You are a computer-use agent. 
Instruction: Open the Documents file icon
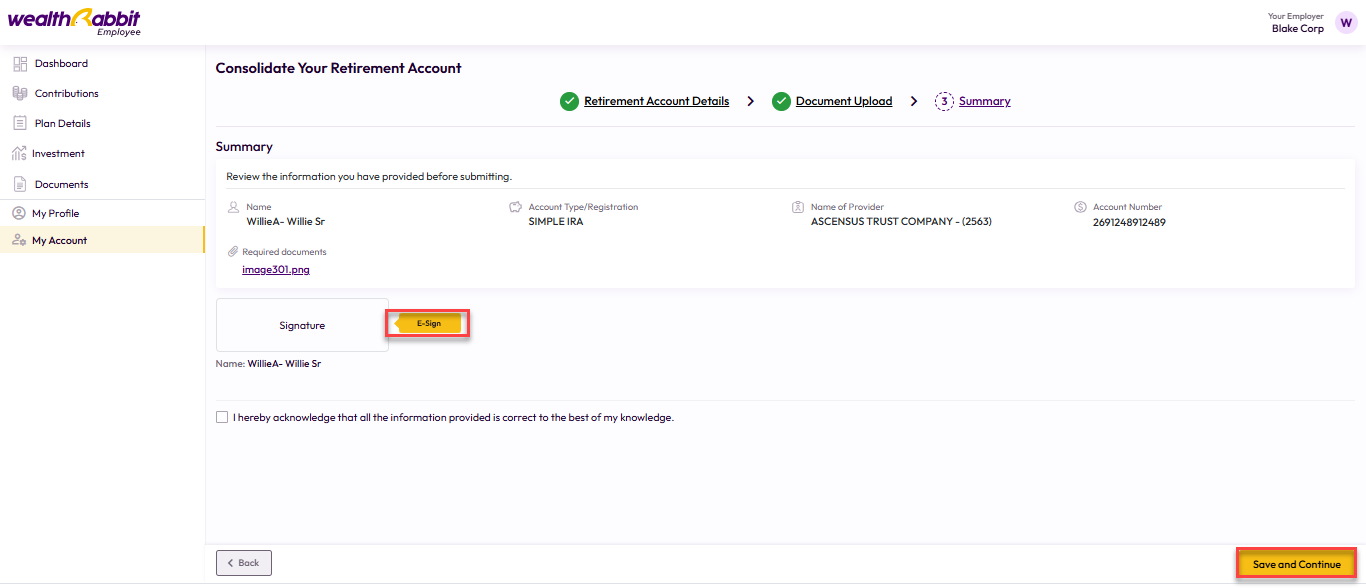[x=20, y=185]
